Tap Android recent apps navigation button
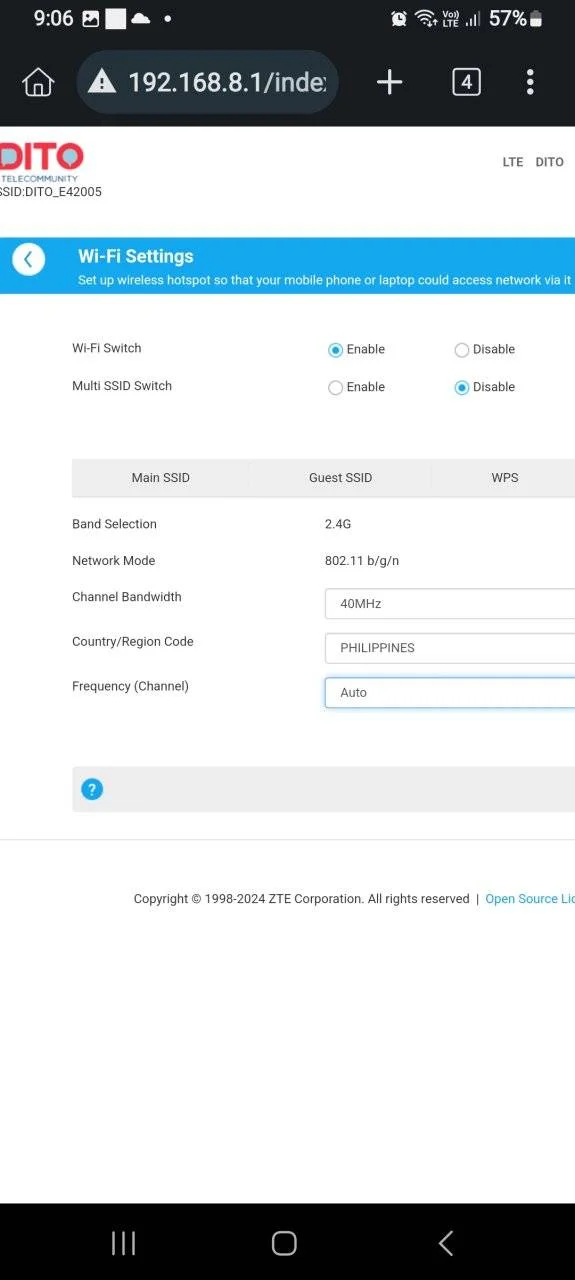Screen dimensions: 575x1280 pyautogui.click(x=124, y=1243)
